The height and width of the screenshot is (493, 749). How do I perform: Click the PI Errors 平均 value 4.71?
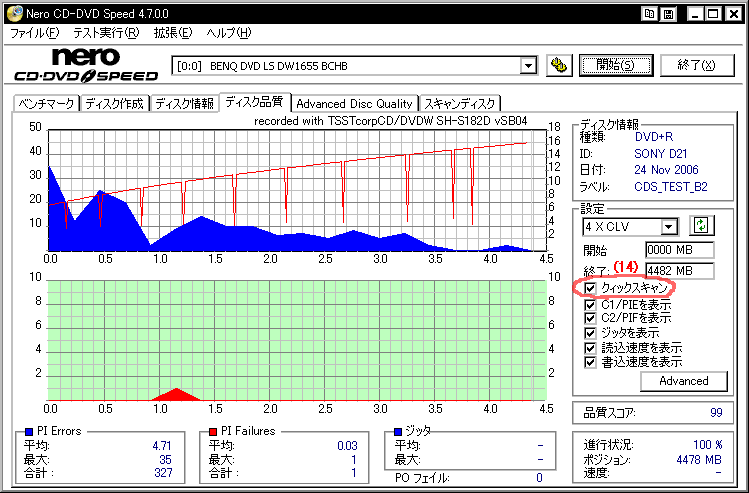[162, 446]
